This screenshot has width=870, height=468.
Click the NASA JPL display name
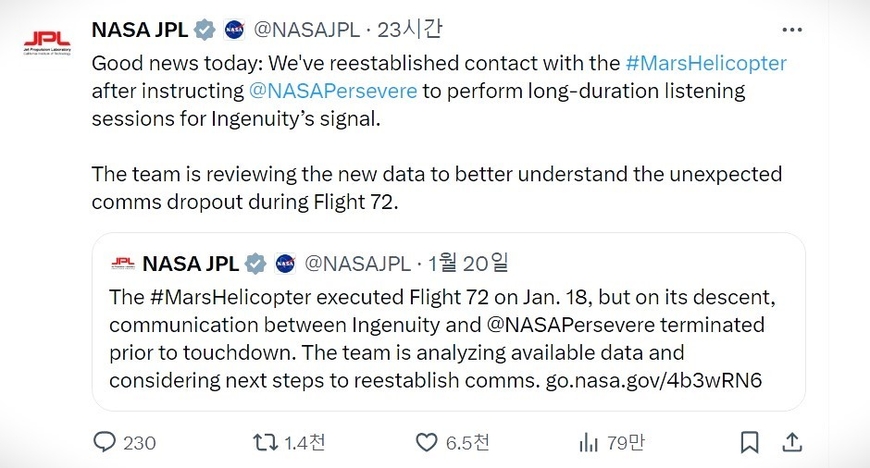tap(140, 29)
